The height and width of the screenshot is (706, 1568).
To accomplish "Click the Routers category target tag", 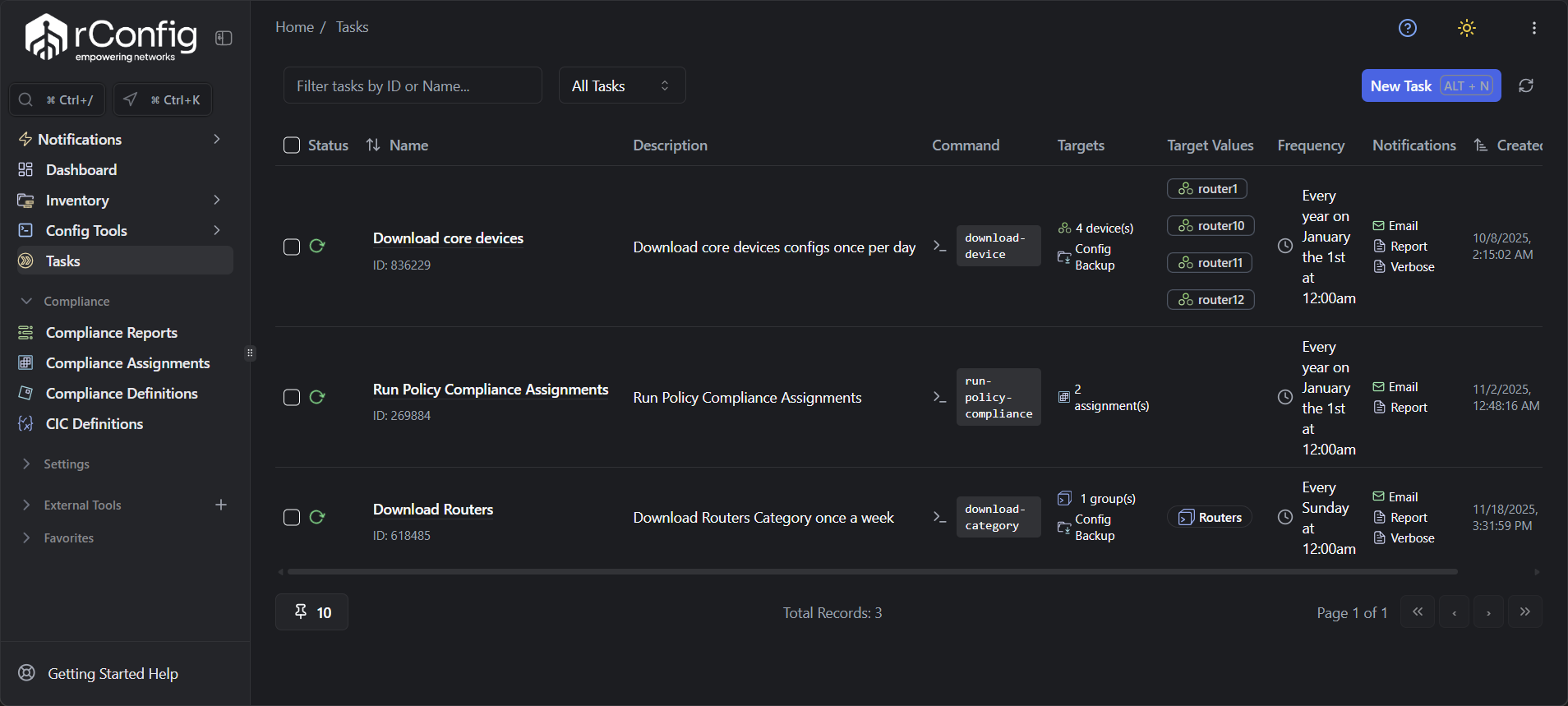I will coord(1209,517).
